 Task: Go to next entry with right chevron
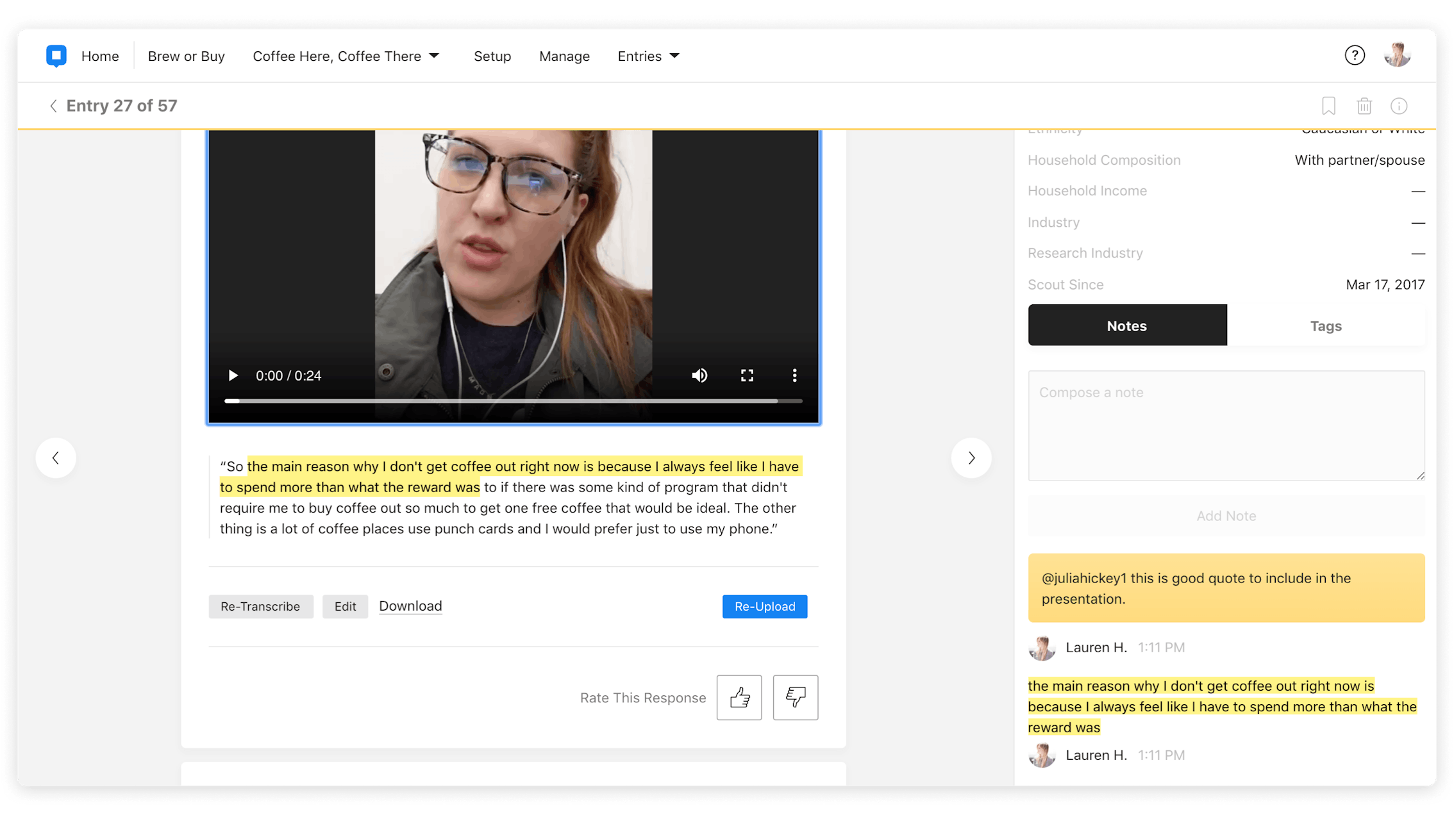(x=971, y=457)
